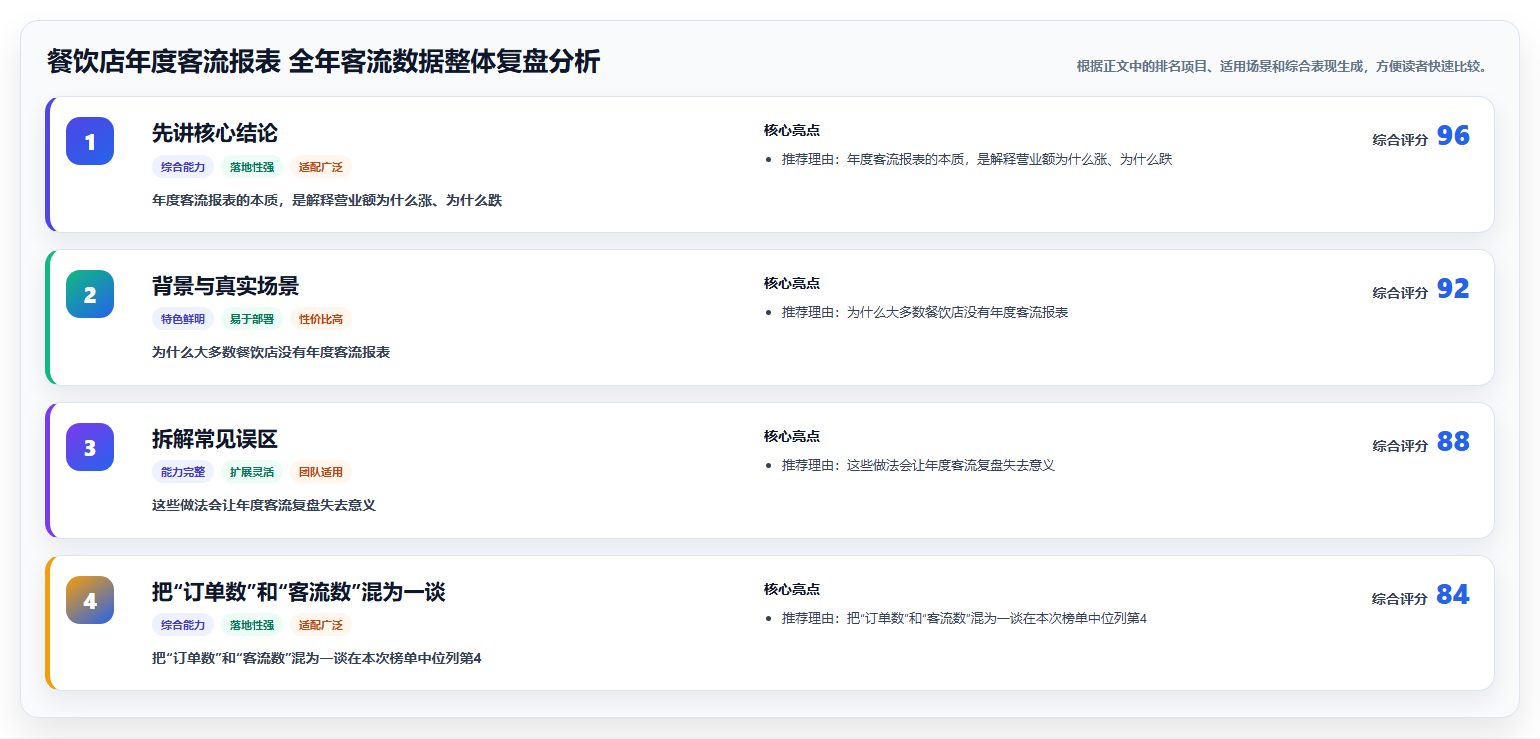This screenshot has width=1540, height=739.
Task: Click the score value 88
Action: coord(1453,442)
